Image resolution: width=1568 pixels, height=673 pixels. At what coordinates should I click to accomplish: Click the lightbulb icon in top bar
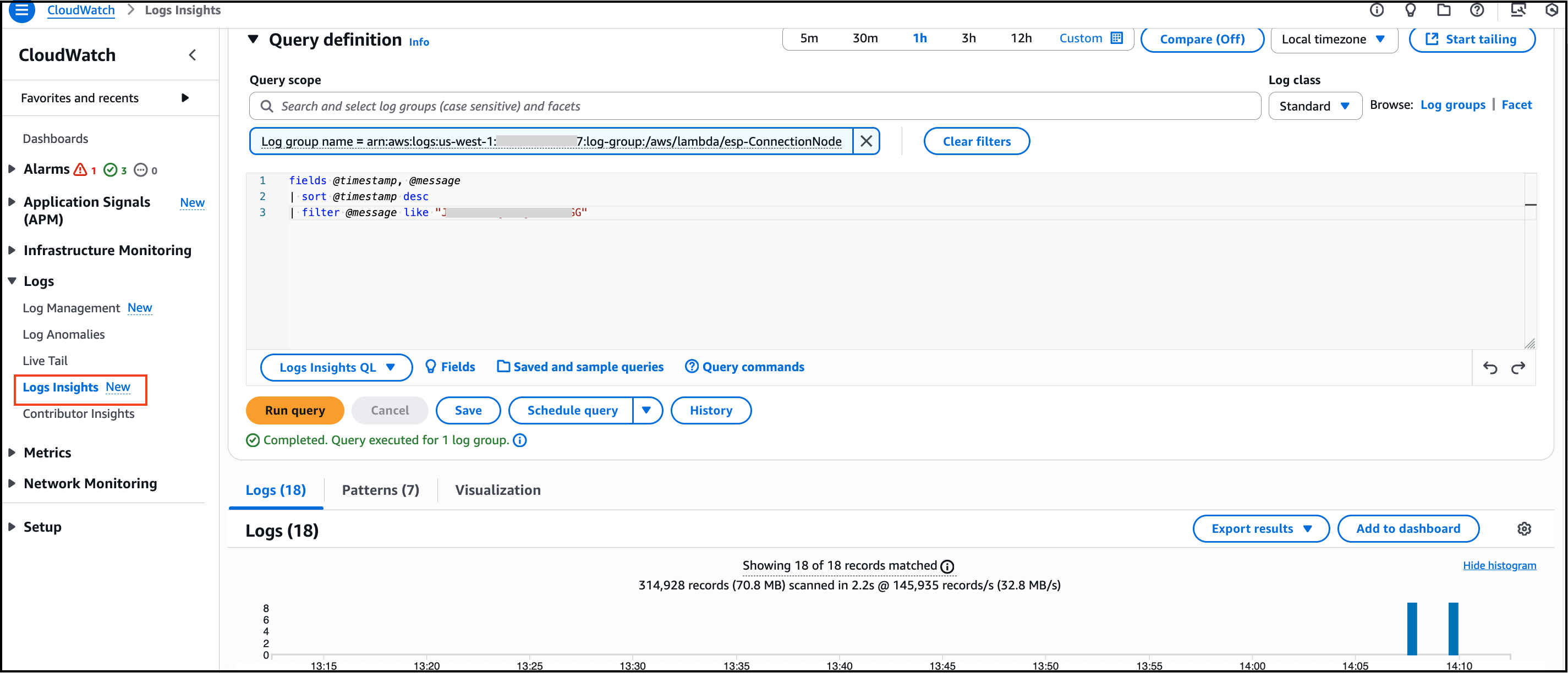click(1410, 10)
